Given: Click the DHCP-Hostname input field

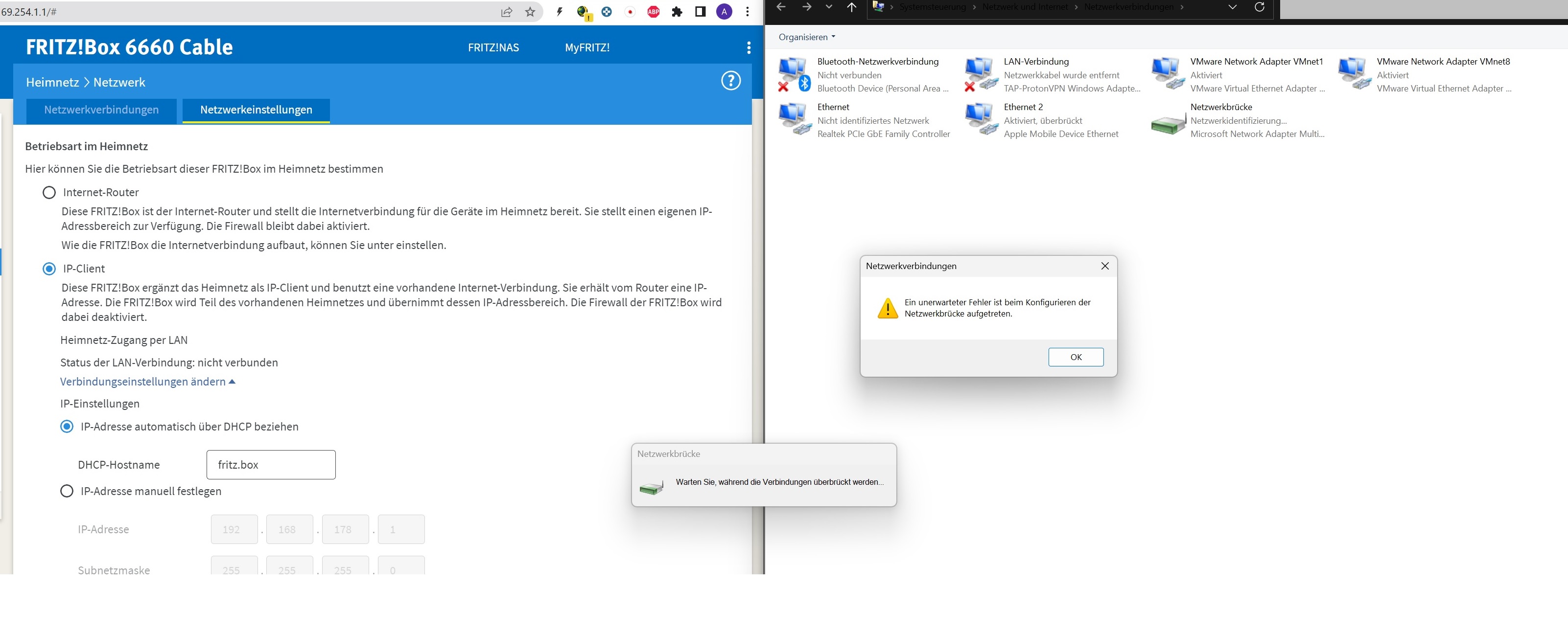Looking at the screenshot, I should 271,465.
